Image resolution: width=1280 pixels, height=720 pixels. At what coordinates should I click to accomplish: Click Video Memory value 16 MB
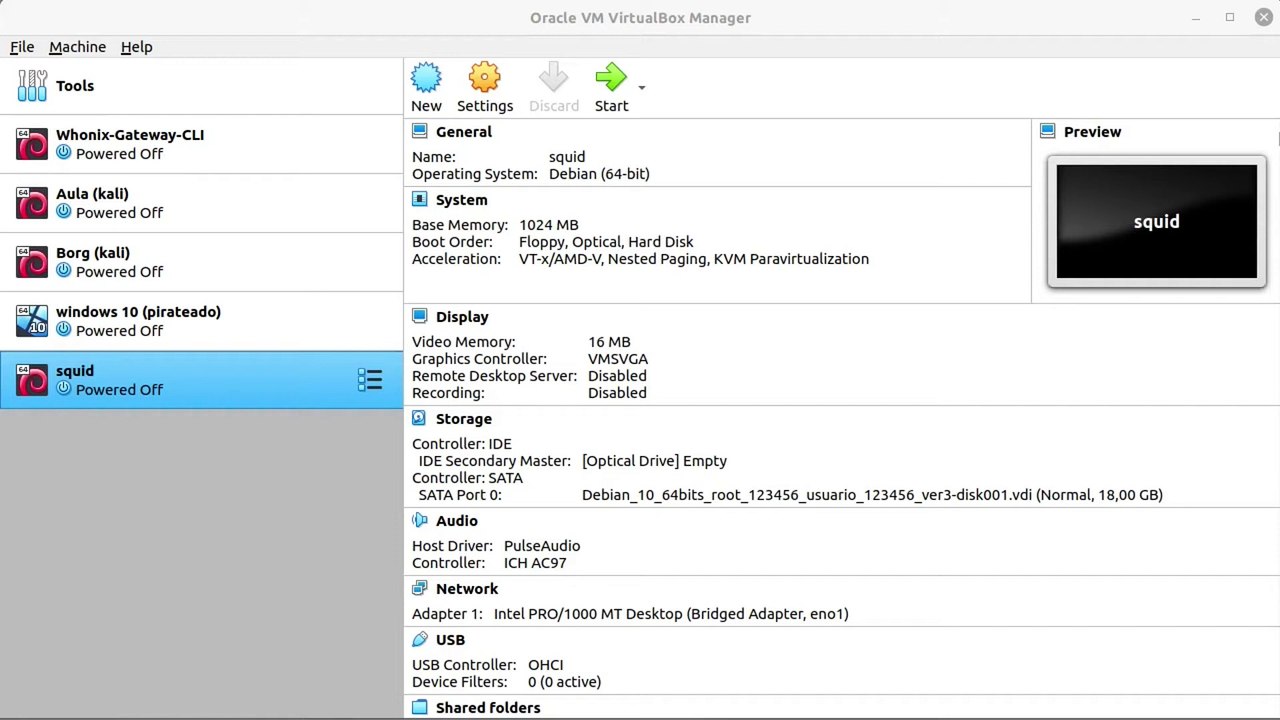[609, 342]
